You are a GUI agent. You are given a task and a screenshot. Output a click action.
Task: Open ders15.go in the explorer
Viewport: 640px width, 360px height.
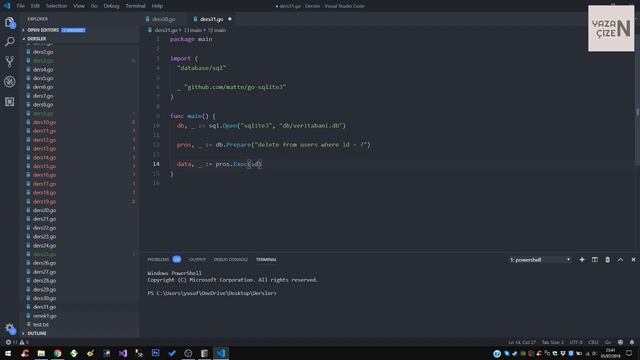point(44,166)
